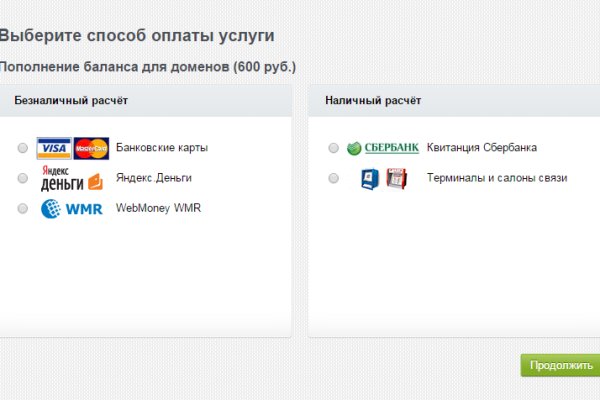
Task: Click the red salon kiosk icon
Action: click(396, 179)
